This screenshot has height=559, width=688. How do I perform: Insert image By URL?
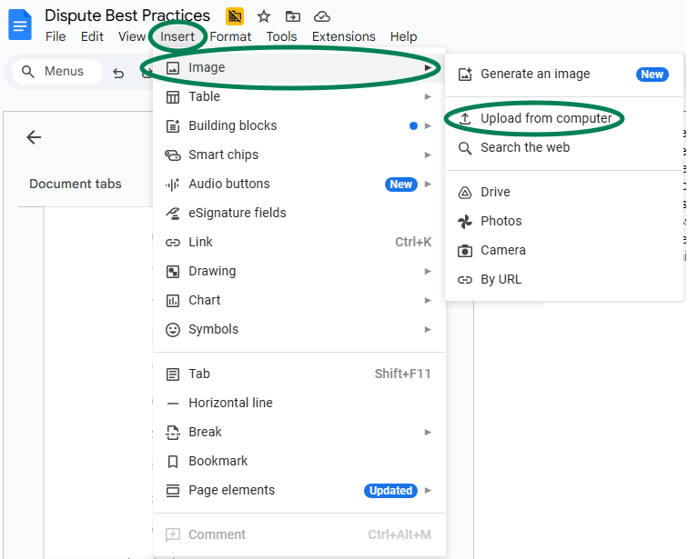pos(500,279)
